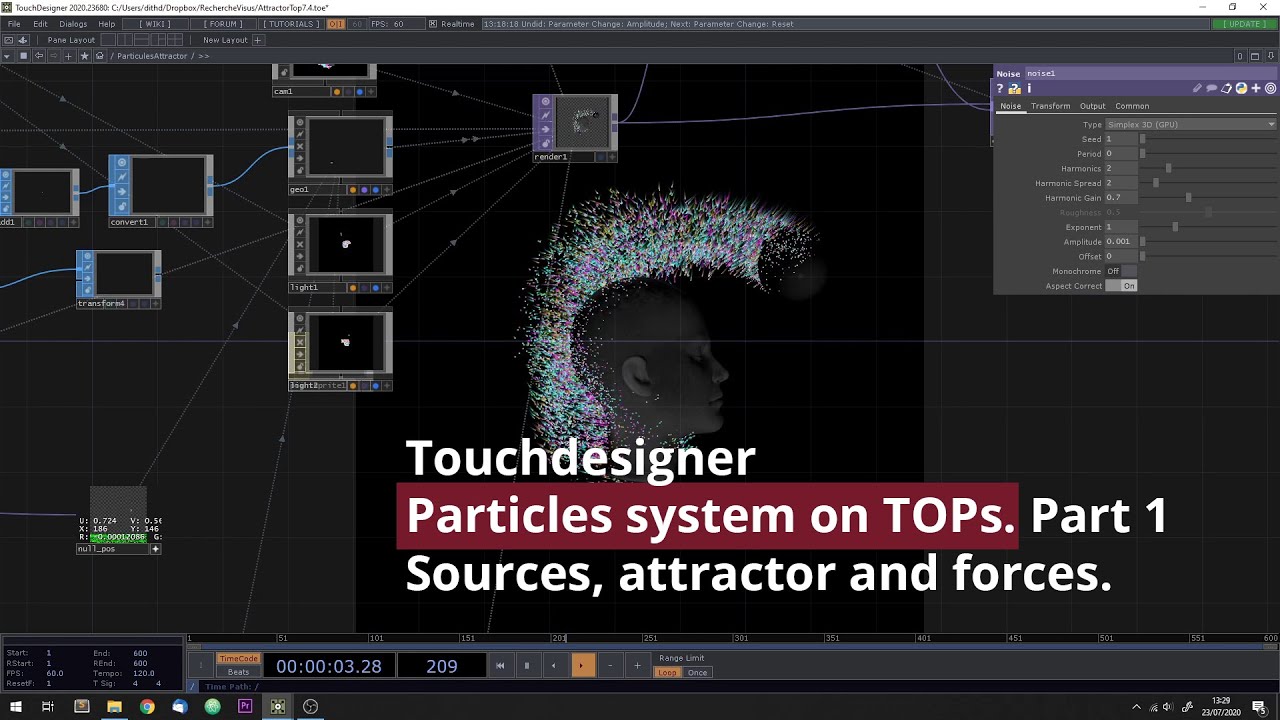Click the target circle icon in Noise header
The width and height of the screenshot is (1280, 720).
(x=1271, y=88)
